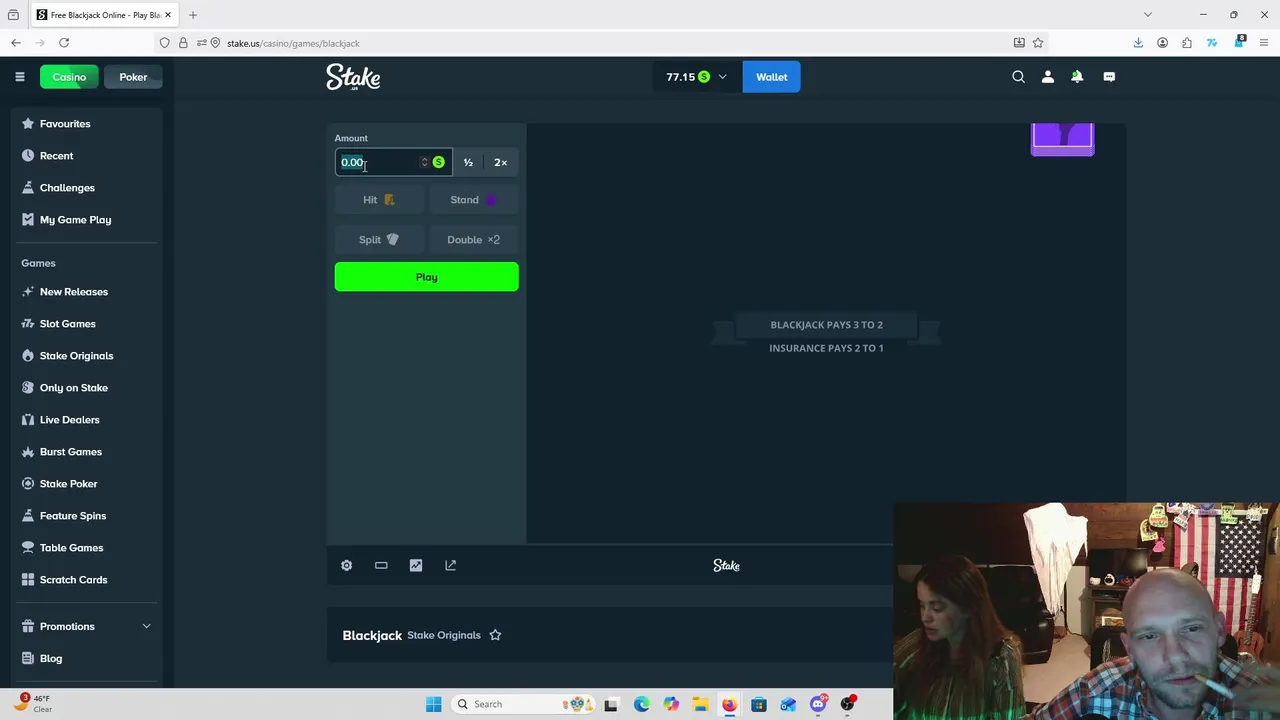Open game settings gear icon
1280x720 pixels.
coord(346,565)
